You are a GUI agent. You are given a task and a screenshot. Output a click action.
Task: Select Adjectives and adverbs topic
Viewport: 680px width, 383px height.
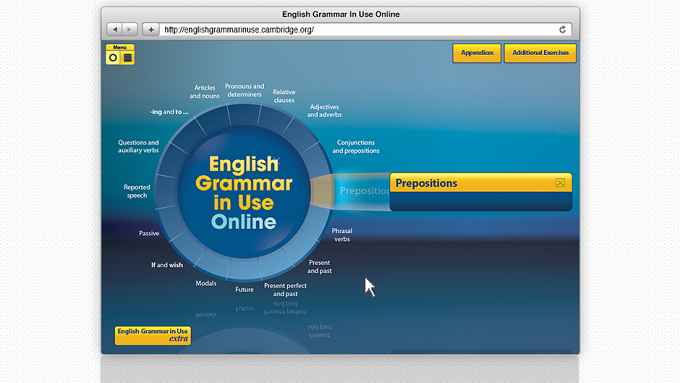pos(324,111)
